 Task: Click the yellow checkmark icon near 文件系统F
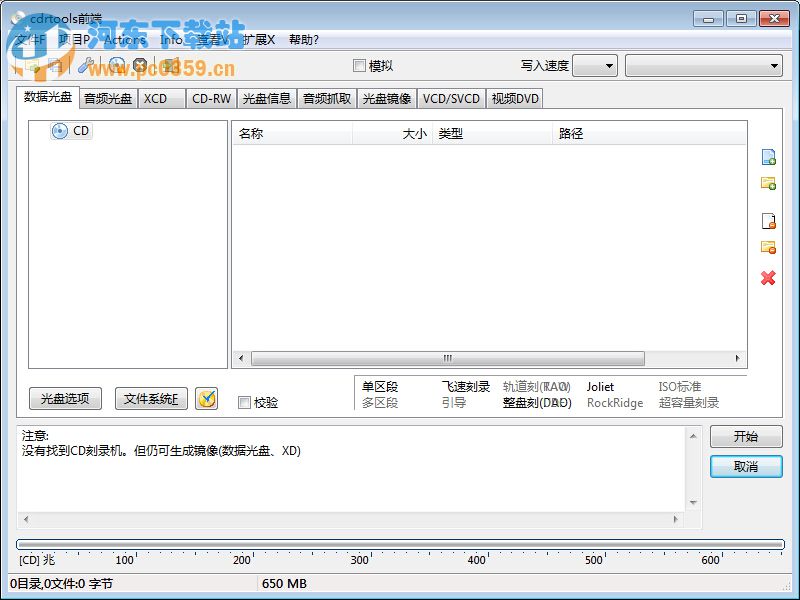coord(208,398)
